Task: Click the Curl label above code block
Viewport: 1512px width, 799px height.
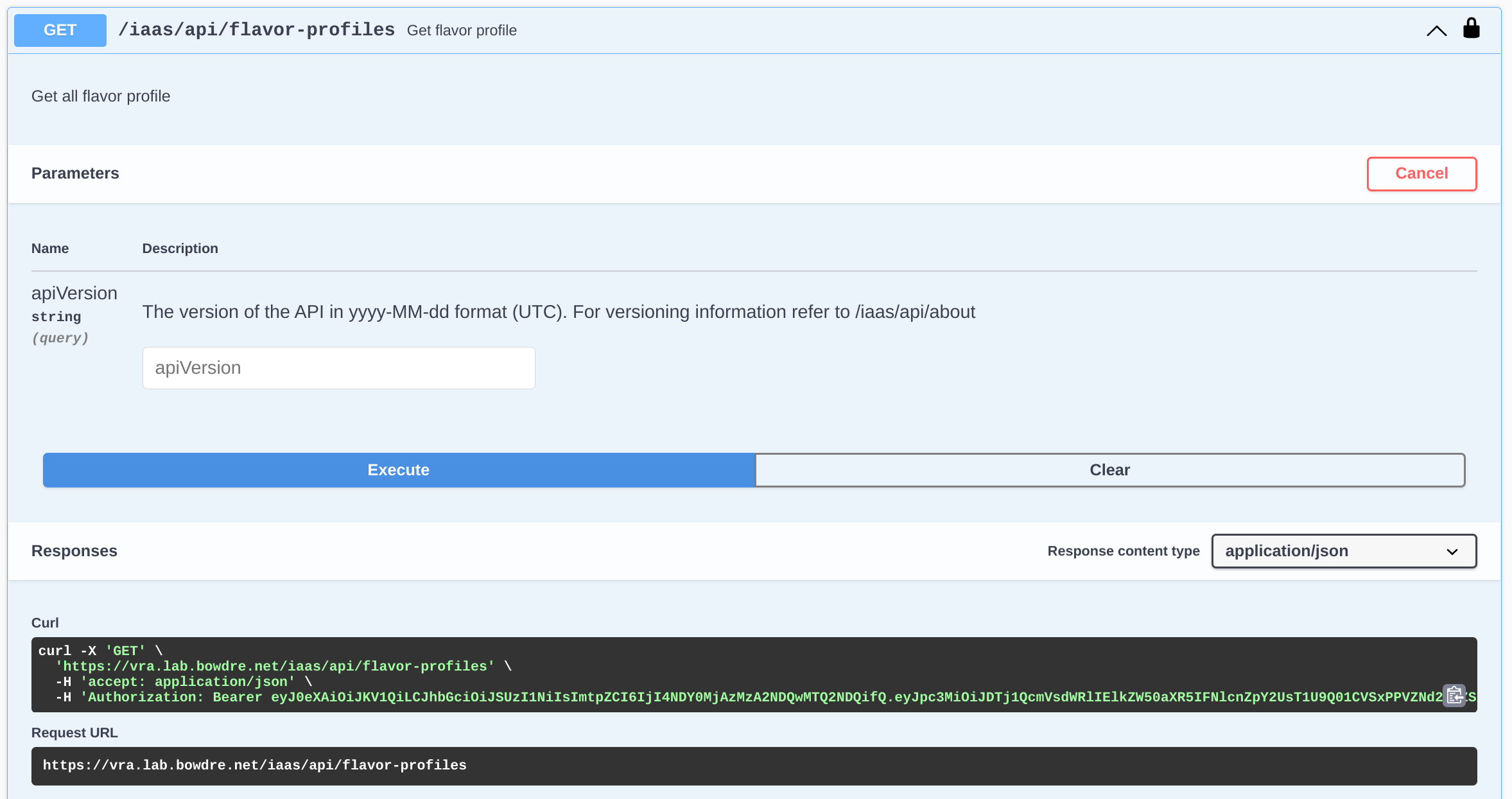Action: coord(45,623)
